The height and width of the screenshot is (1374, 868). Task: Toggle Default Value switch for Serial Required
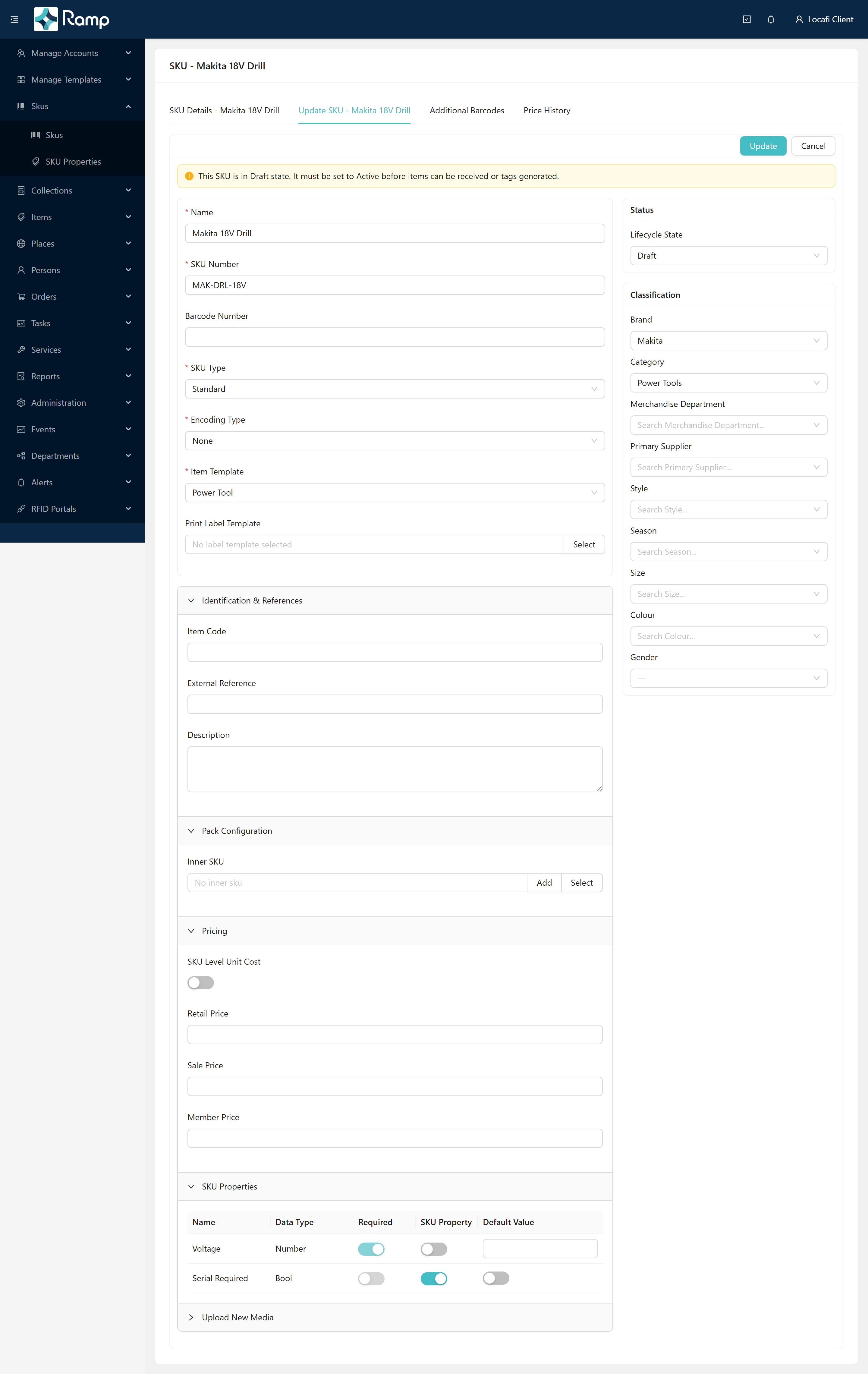pyautogui.click(x=496, y=1279)
